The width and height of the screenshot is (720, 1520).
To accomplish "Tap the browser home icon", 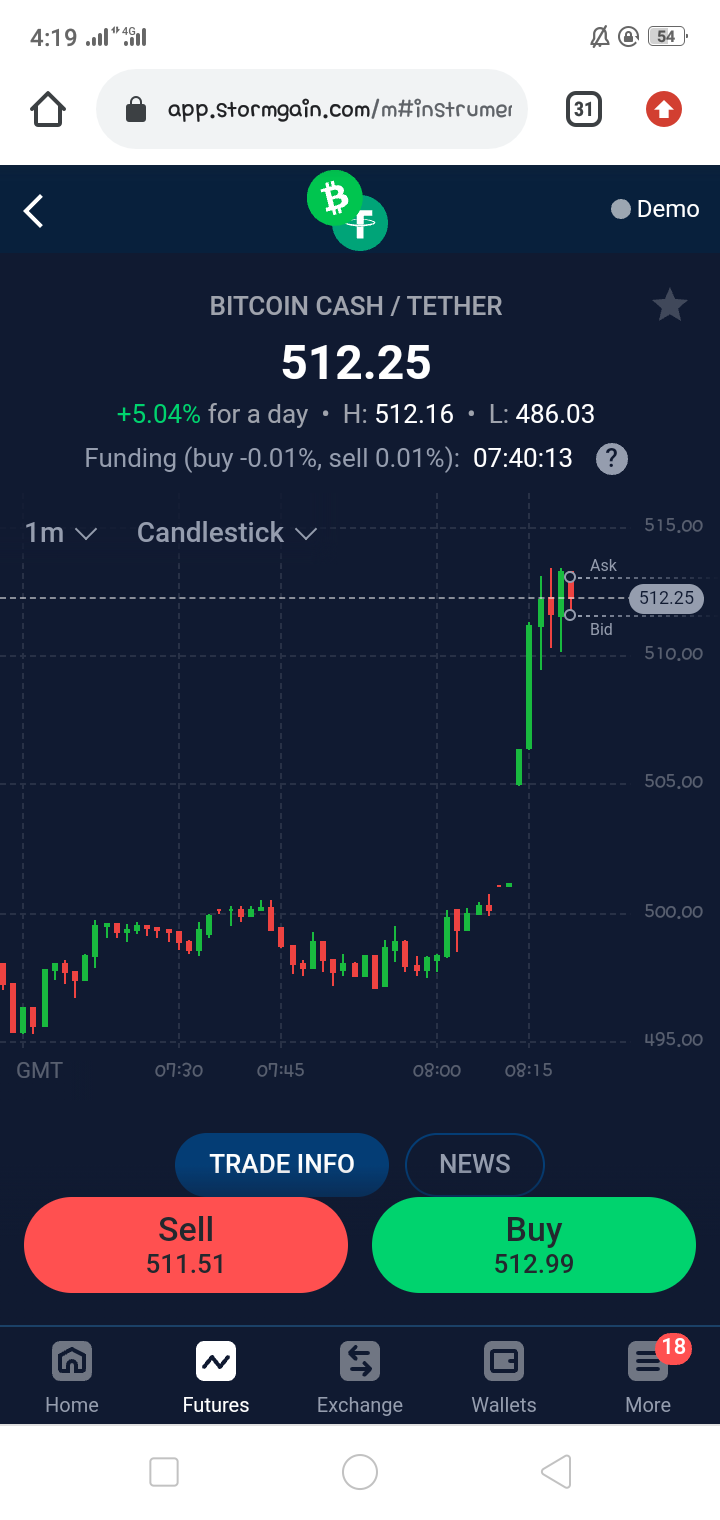I will (48, 109).
